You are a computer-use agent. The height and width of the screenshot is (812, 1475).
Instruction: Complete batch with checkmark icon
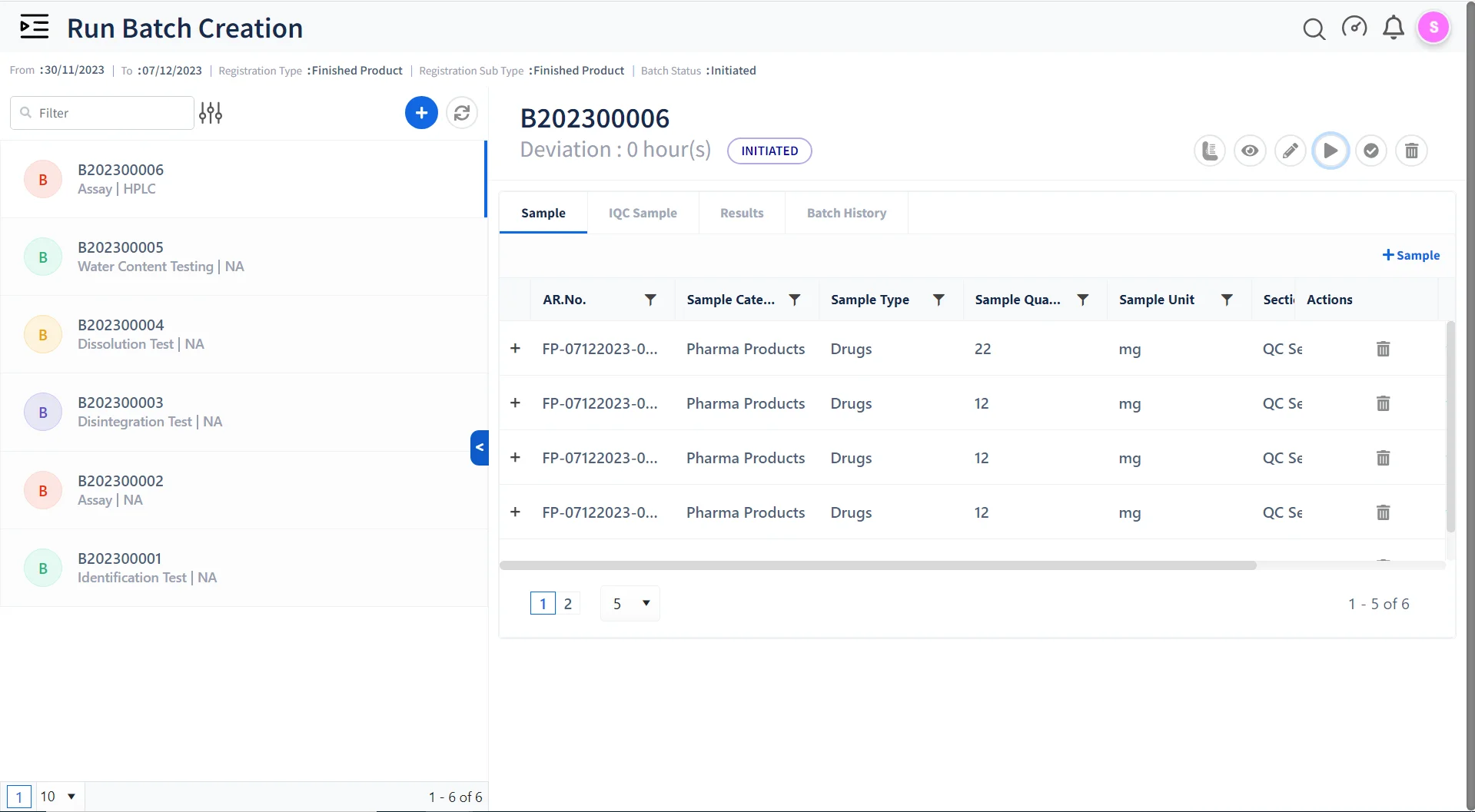(1371, 151)
